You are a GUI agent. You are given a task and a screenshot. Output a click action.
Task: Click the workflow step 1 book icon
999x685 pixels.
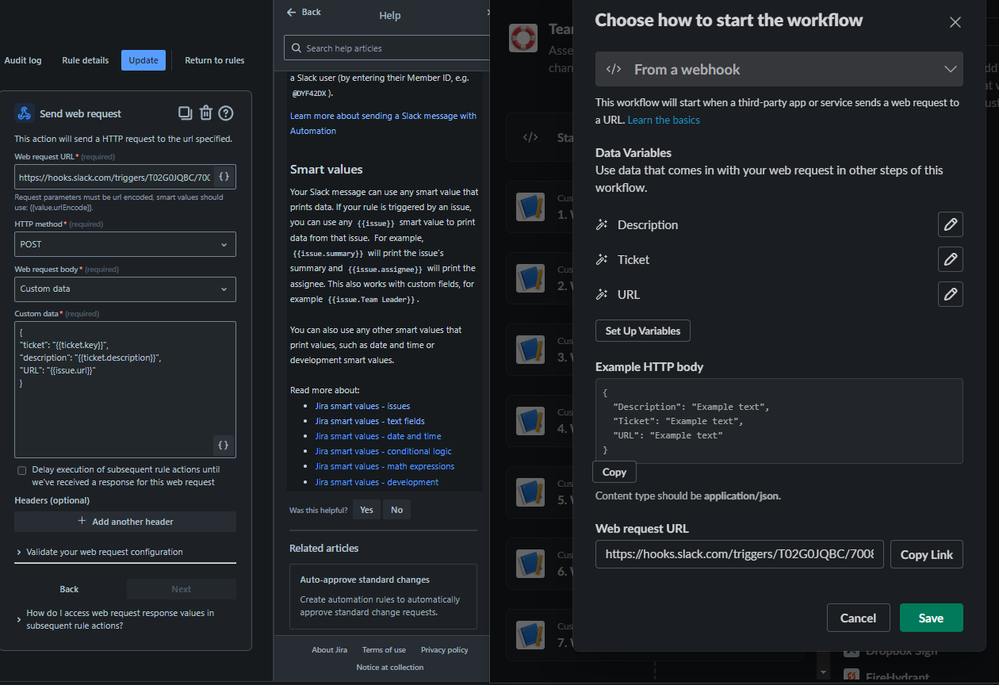coord(530,206)
